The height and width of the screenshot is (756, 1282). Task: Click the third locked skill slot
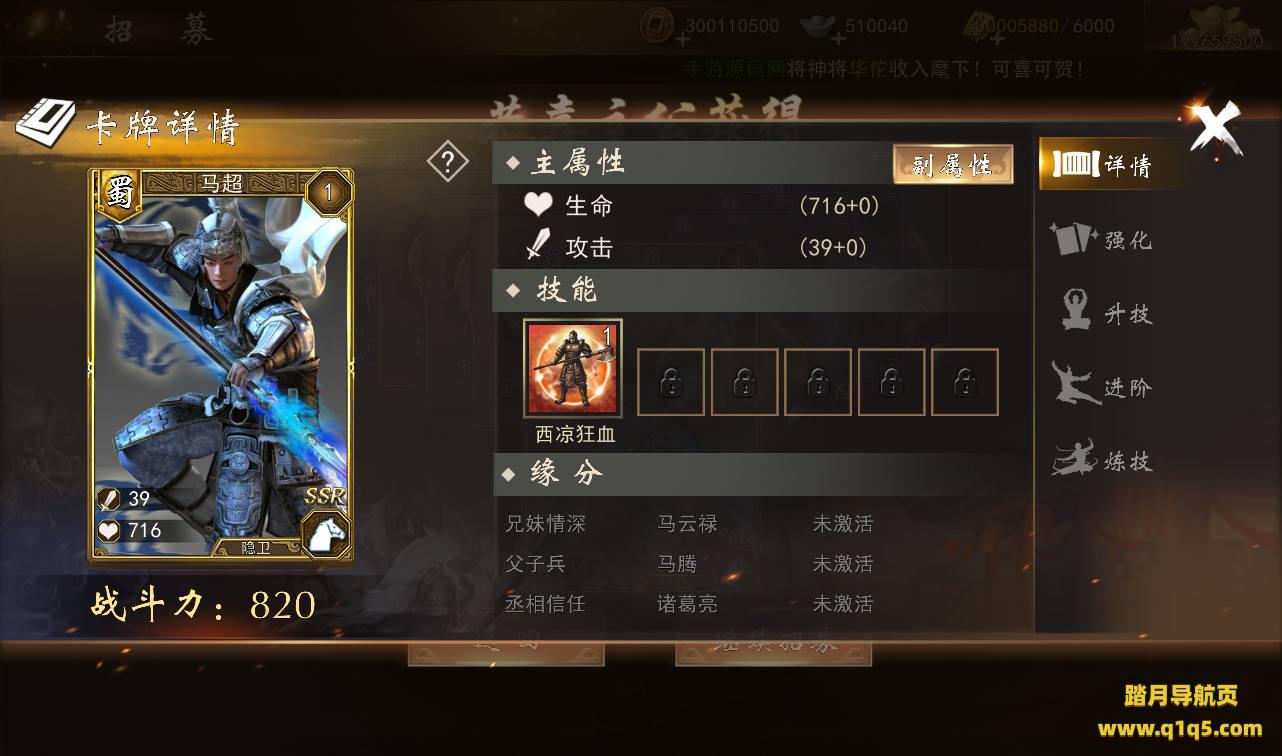tap(818, 382)
